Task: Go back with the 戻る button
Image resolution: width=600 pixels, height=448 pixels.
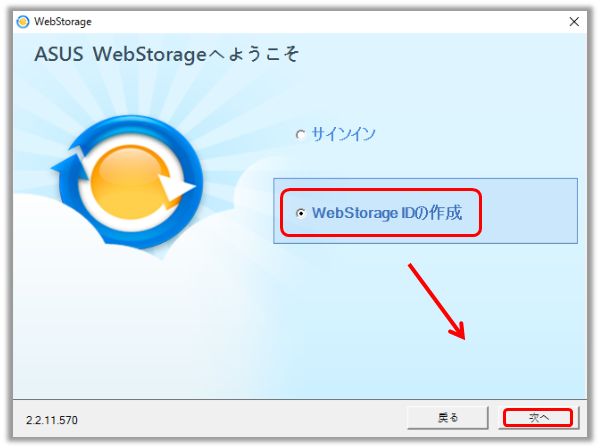Action: coord(447,417)
